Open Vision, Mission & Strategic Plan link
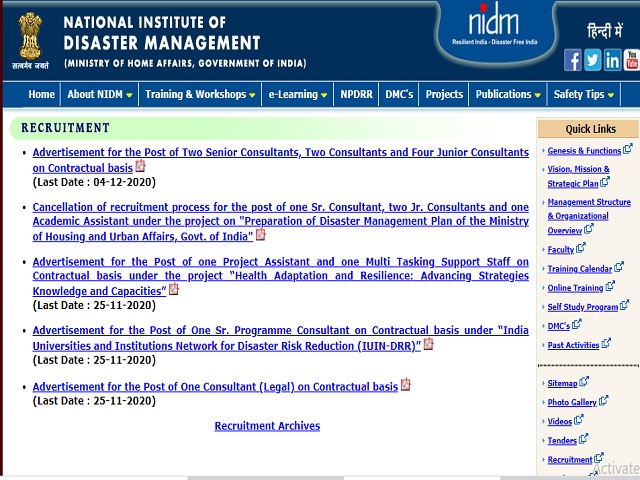The height and width of the screenshot is (480, 640). pyautogui.click(x=578, y=176)
